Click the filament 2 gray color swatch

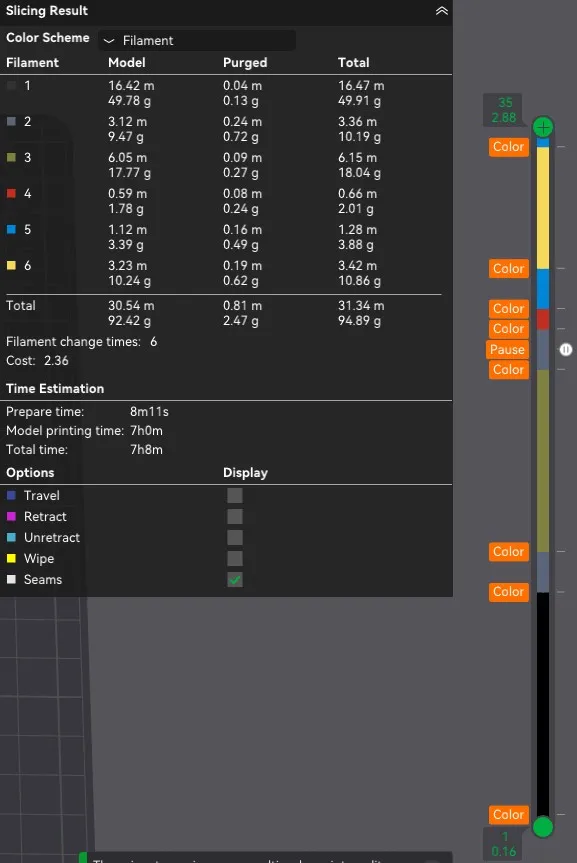pyautogui.click(x=11, y=121)
